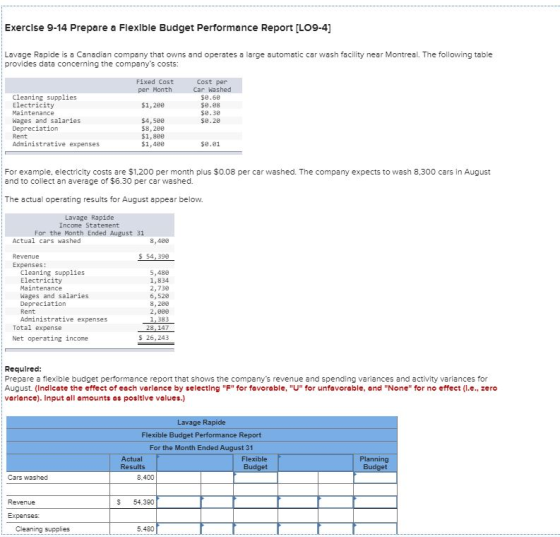This screenshot has width=560, height=537.
Task: Select the Cars washed Planning Budget input cell
Action: pos(375,478)
